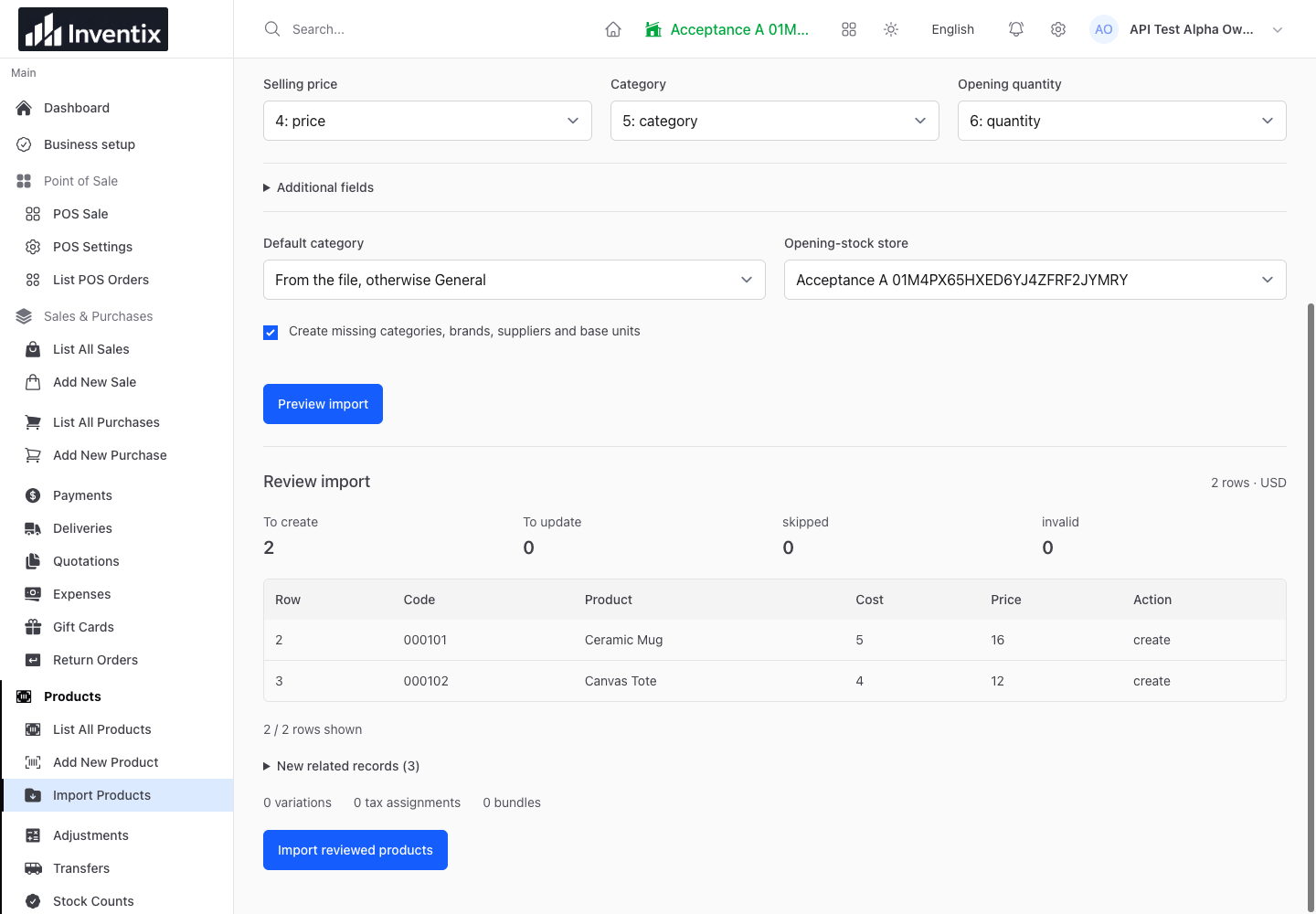Screen dimensions: 1316x914
Task: Click the Expenses icon in sidebar
Action: pos(33,594)
